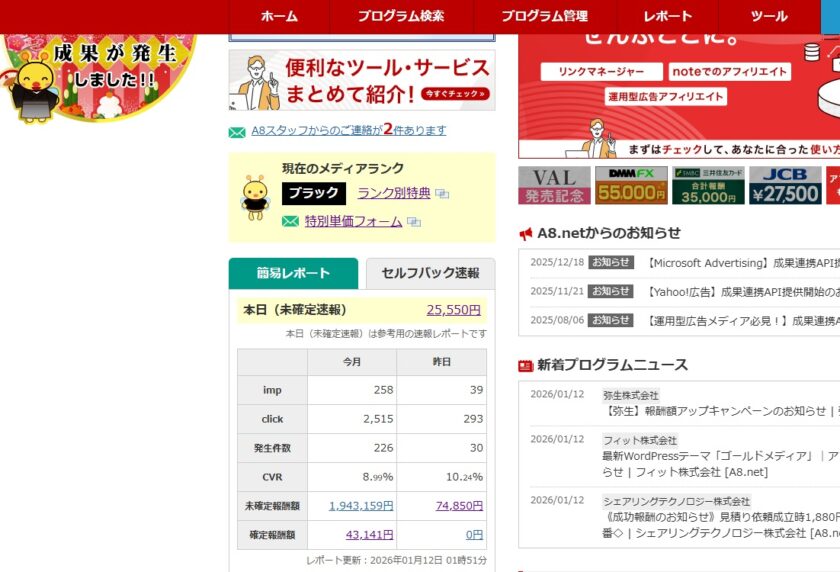
Task: Click newspaper icon beside 新着プログラムニュース
Action: [526, 366]
